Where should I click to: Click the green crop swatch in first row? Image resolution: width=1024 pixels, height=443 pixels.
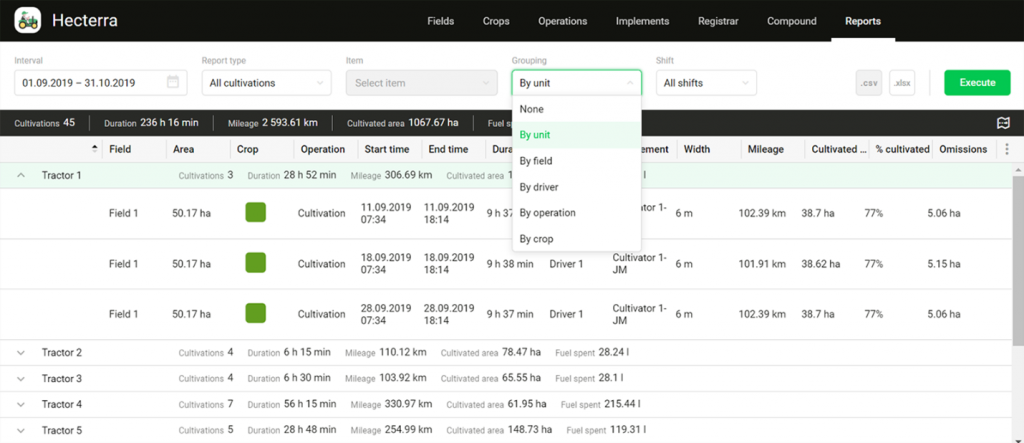[255, 212]
